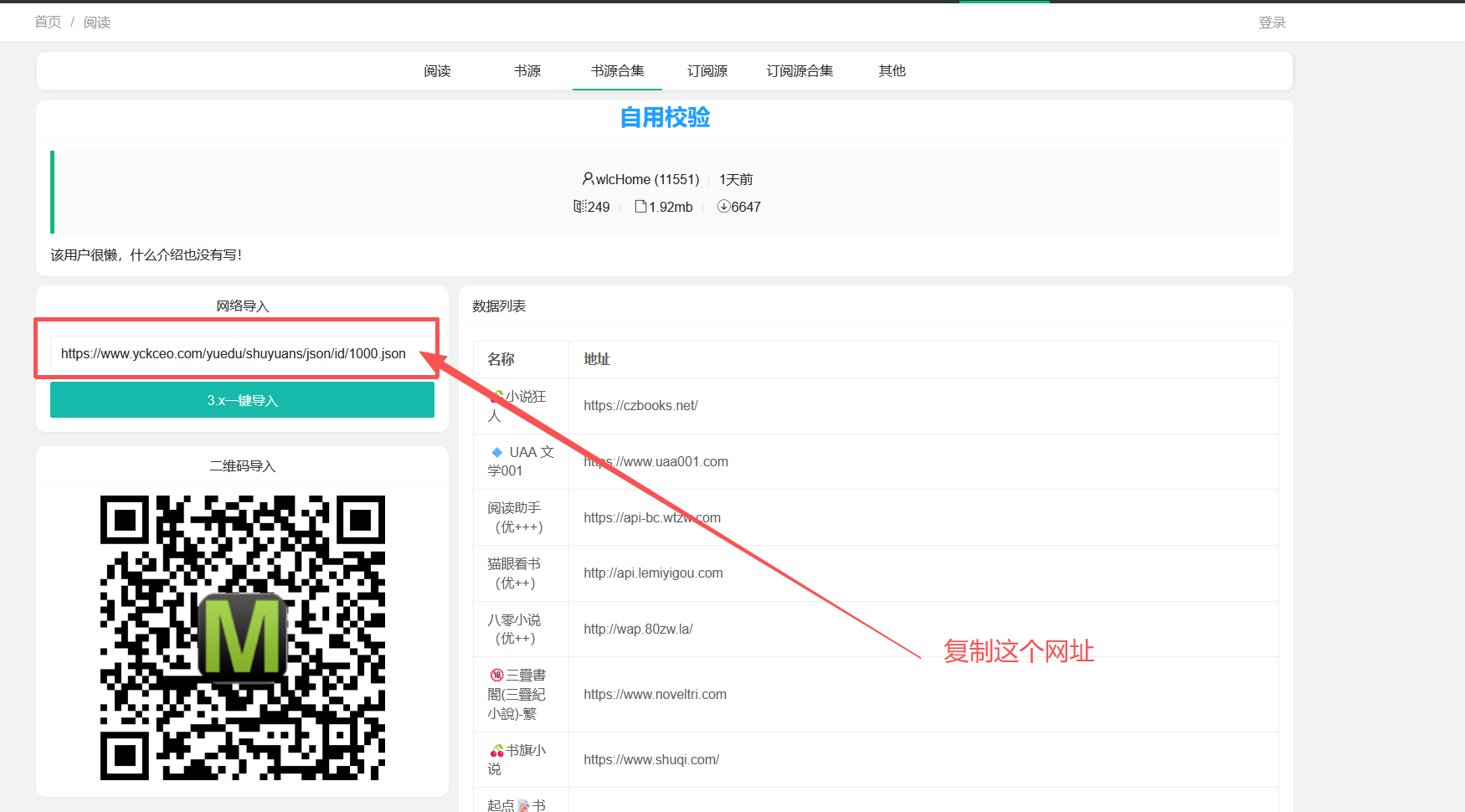Open the wlcHome (11551) author link
The width and height of the screenshot is (1465, 812).
[647, 179]
